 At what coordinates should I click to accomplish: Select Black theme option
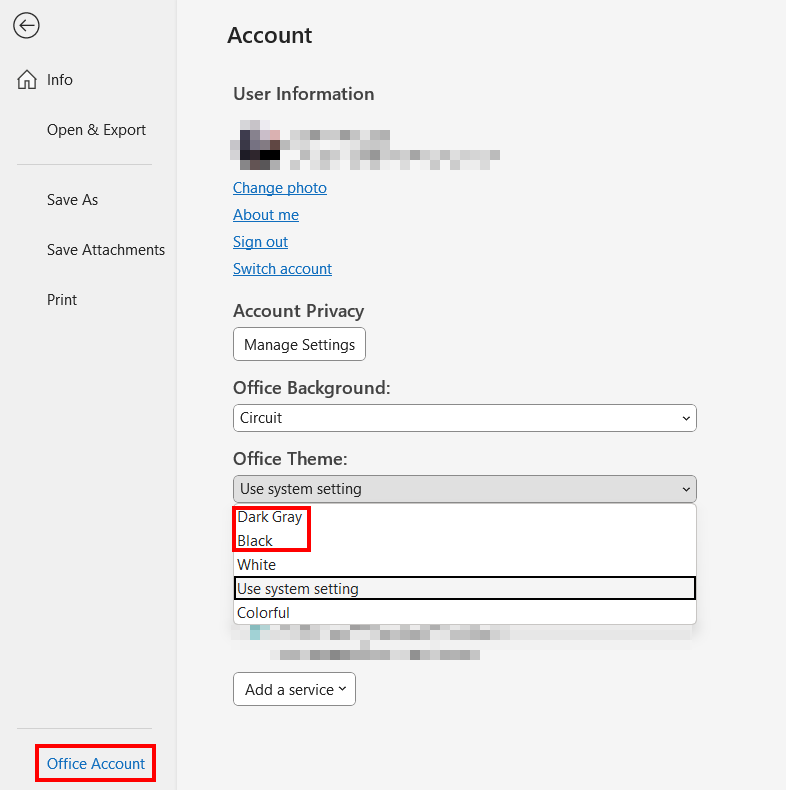[465, 541]
